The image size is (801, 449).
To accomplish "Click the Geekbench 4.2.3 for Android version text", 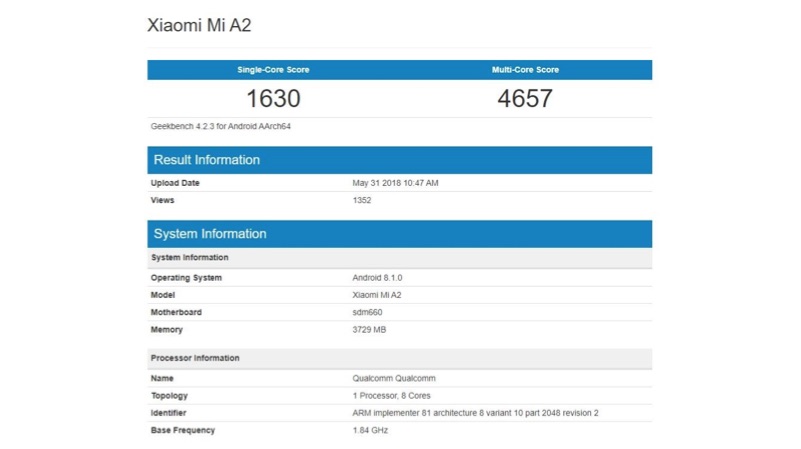I will point(221,127).
